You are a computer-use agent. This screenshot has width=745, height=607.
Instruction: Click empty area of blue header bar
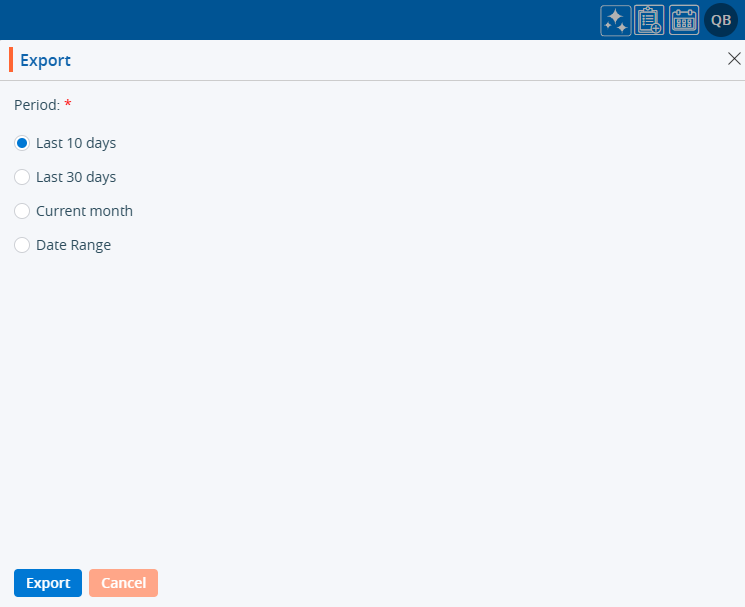tap(300, 20)
